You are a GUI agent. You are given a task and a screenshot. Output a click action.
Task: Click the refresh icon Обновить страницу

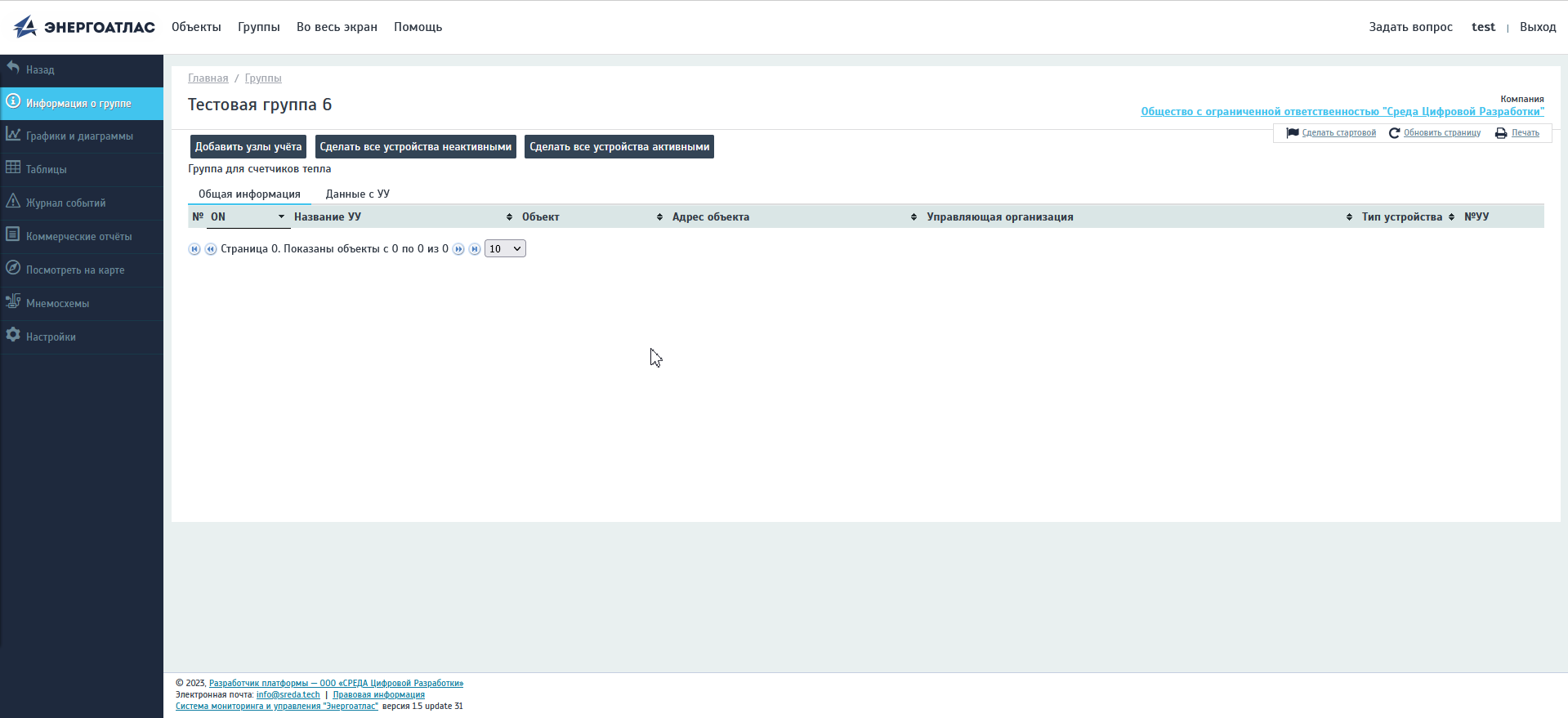click(x=1394, y=133)
